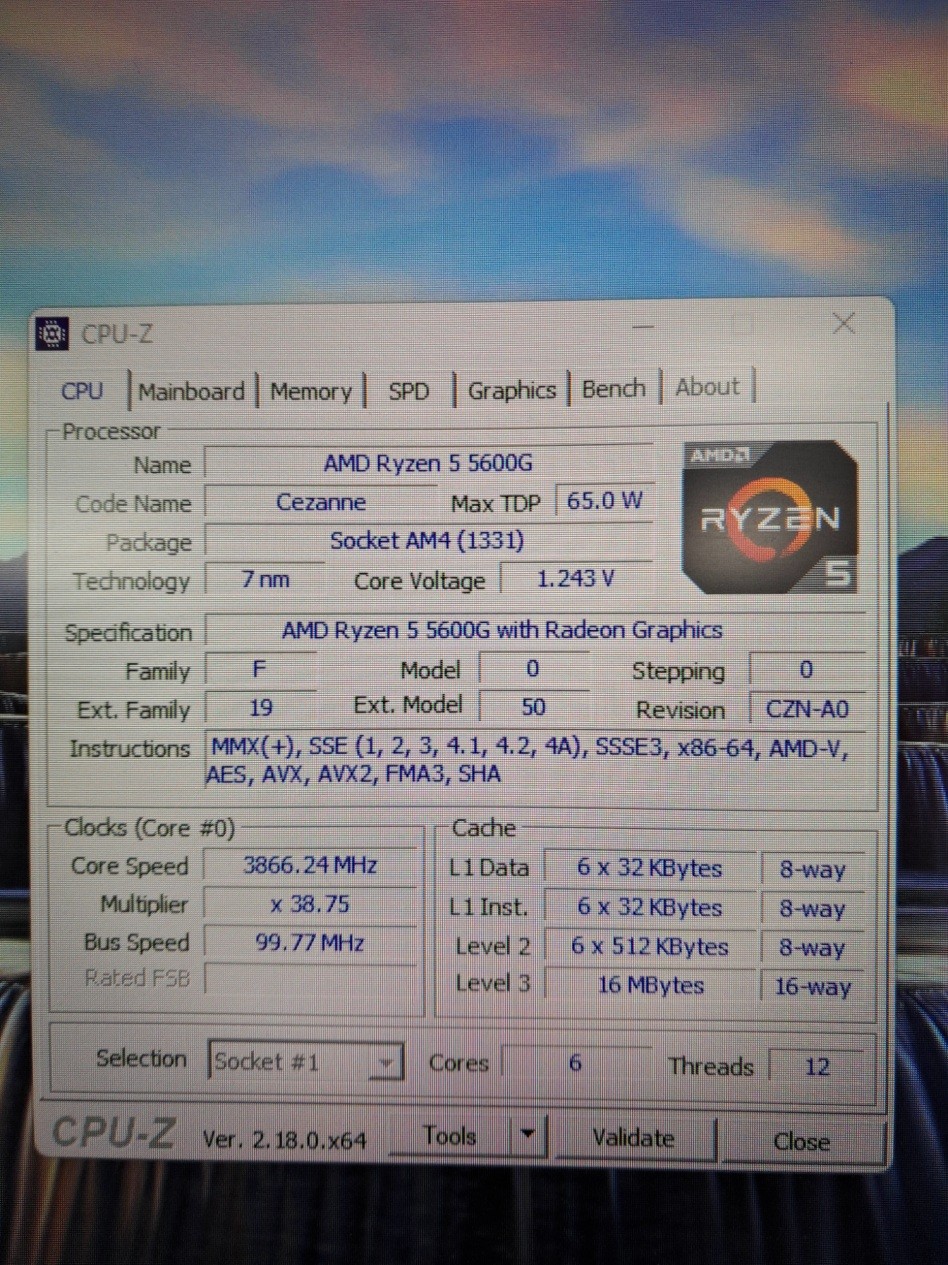Viewport: 948px width, 1265px height.
Task: Expand the Socket #1 selection dropdown
Action: tap(383, 1063)
